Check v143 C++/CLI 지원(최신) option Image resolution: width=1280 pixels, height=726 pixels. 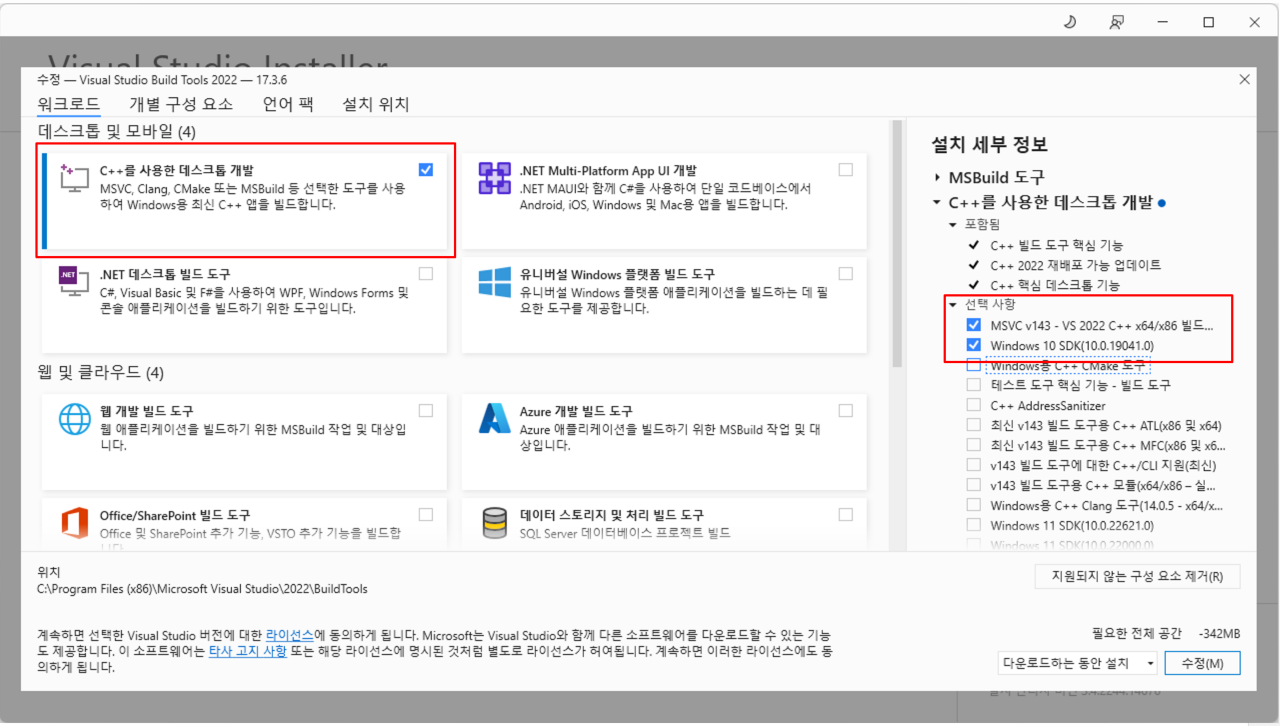974,465
